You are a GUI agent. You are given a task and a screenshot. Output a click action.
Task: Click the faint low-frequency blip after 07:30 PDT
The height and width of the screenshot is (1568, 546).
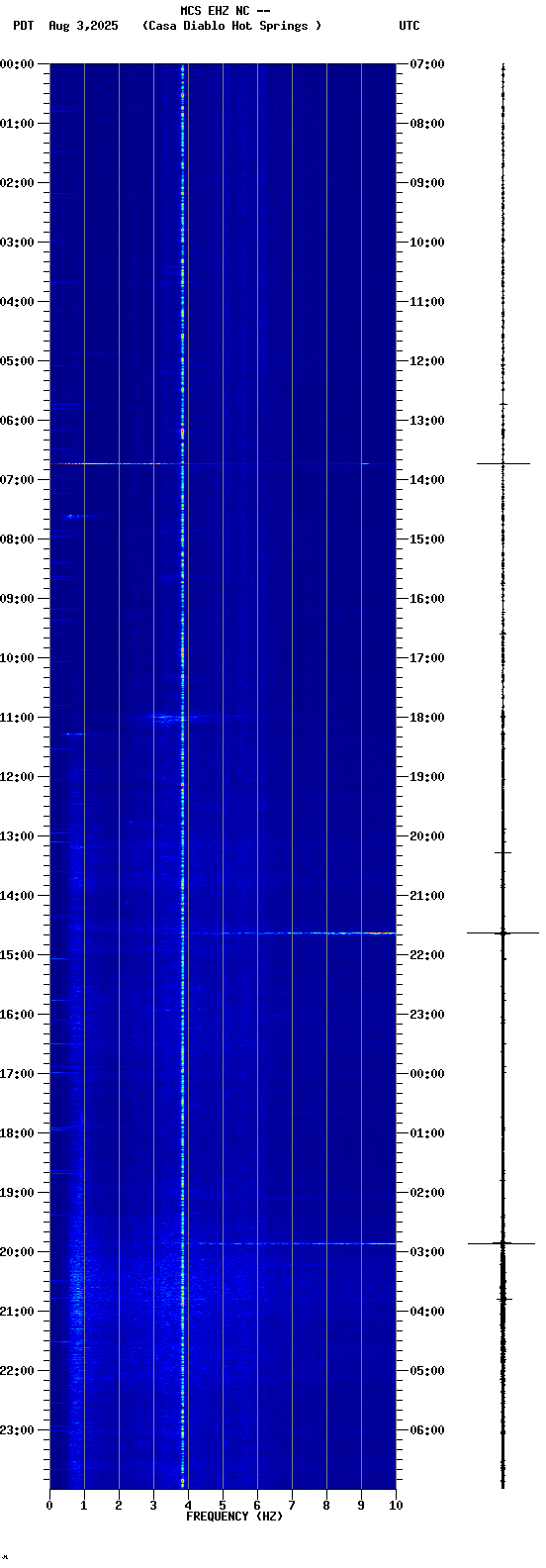77,516
